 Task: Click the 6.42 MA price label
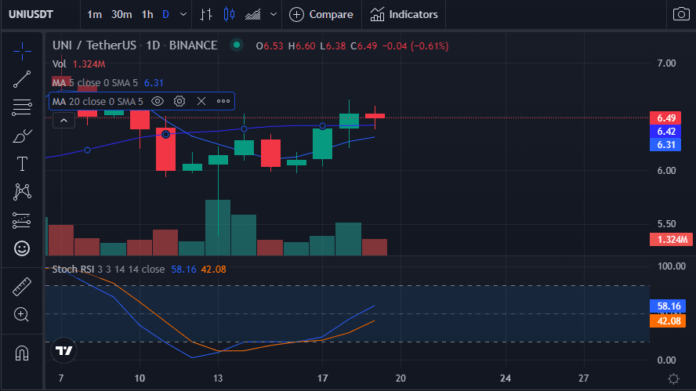665,131
